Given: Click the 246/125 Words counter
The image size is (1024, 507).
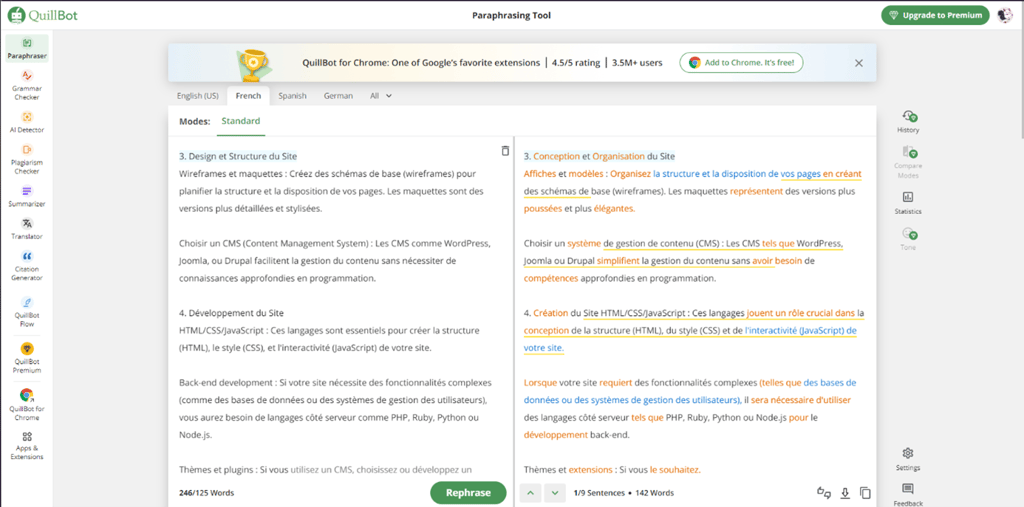Looking at the screenshot, I should tap(206, 493).
